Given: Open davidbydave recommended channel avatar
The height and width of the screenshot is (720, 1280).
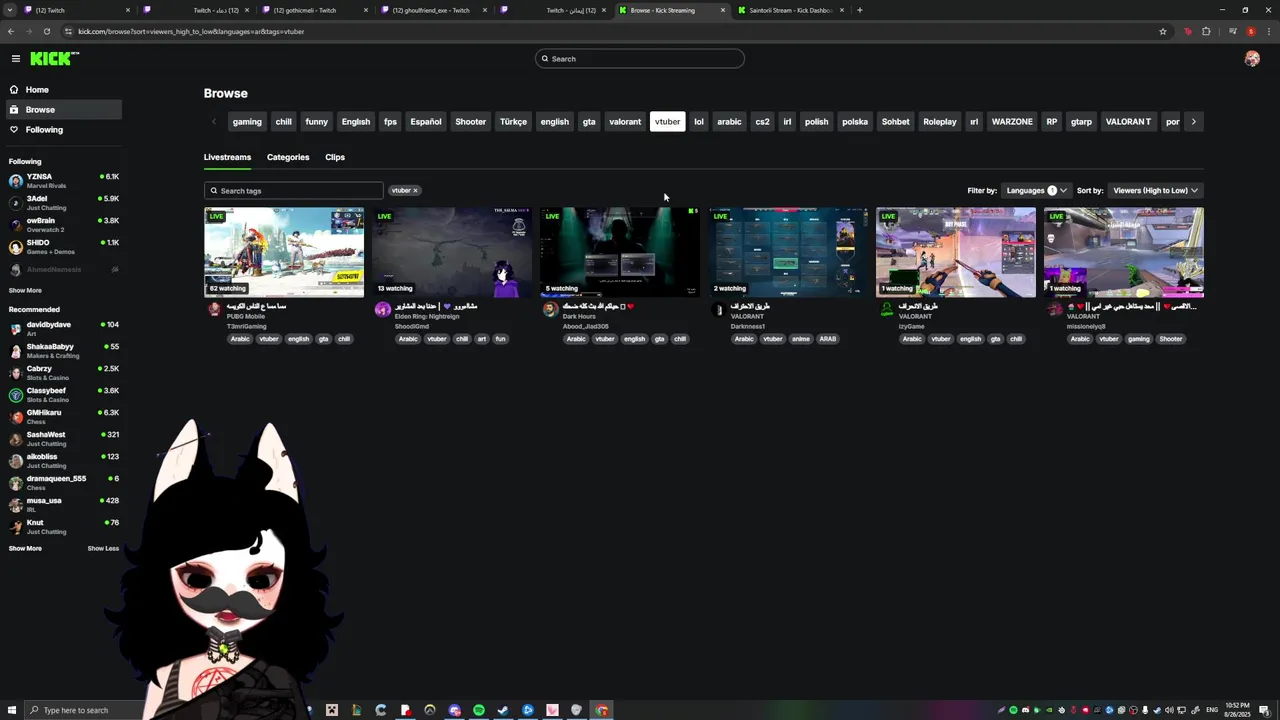Looking at the screenshot, I should (x=16, y=329).
